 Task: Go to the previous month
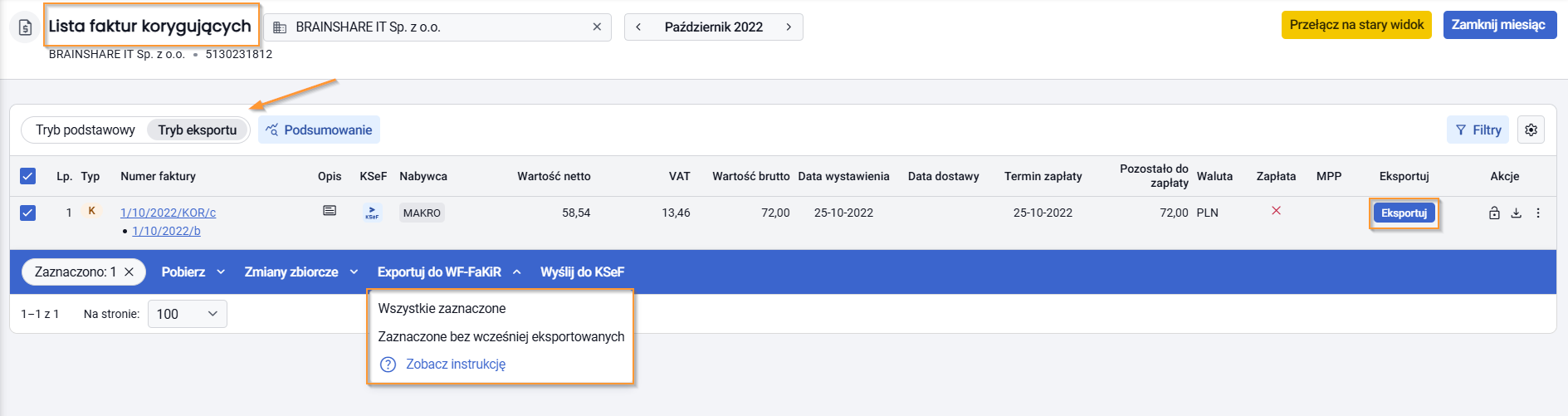click(x=638, y=27)
